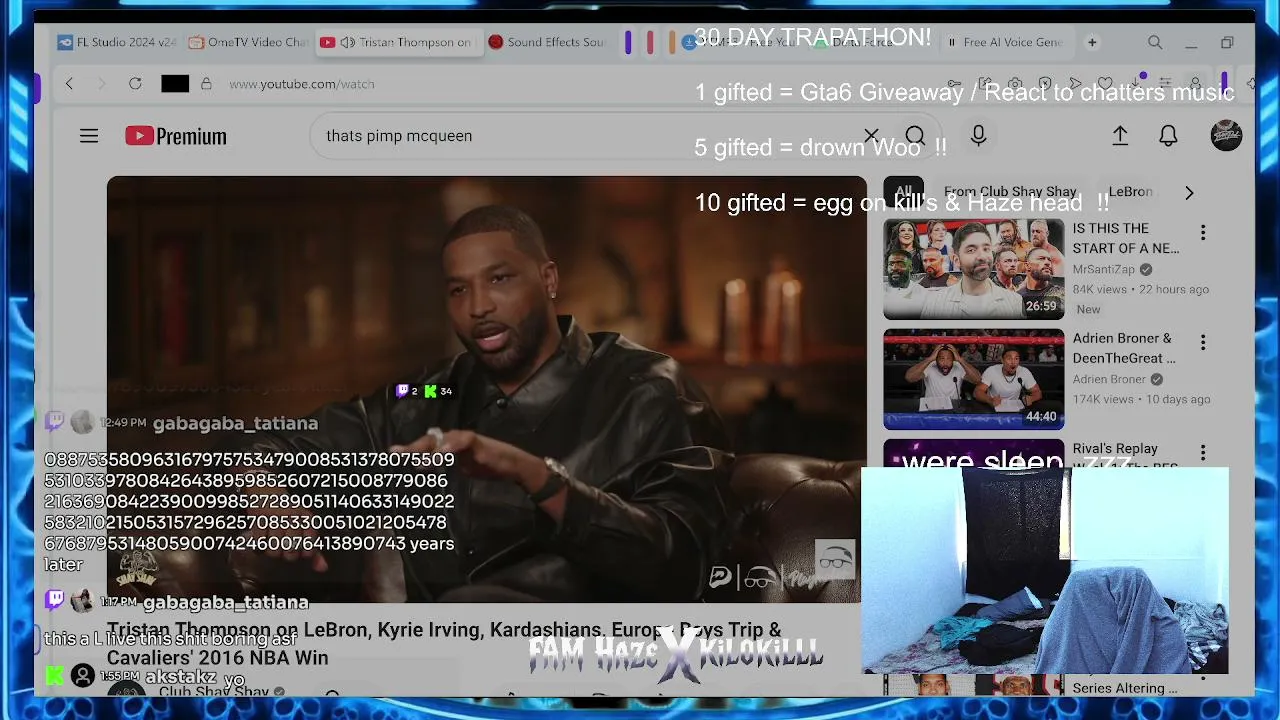Screen dimensions: 1280x720
Task: Open YouTube notifications bell
Action: [x=1168, y=136]
